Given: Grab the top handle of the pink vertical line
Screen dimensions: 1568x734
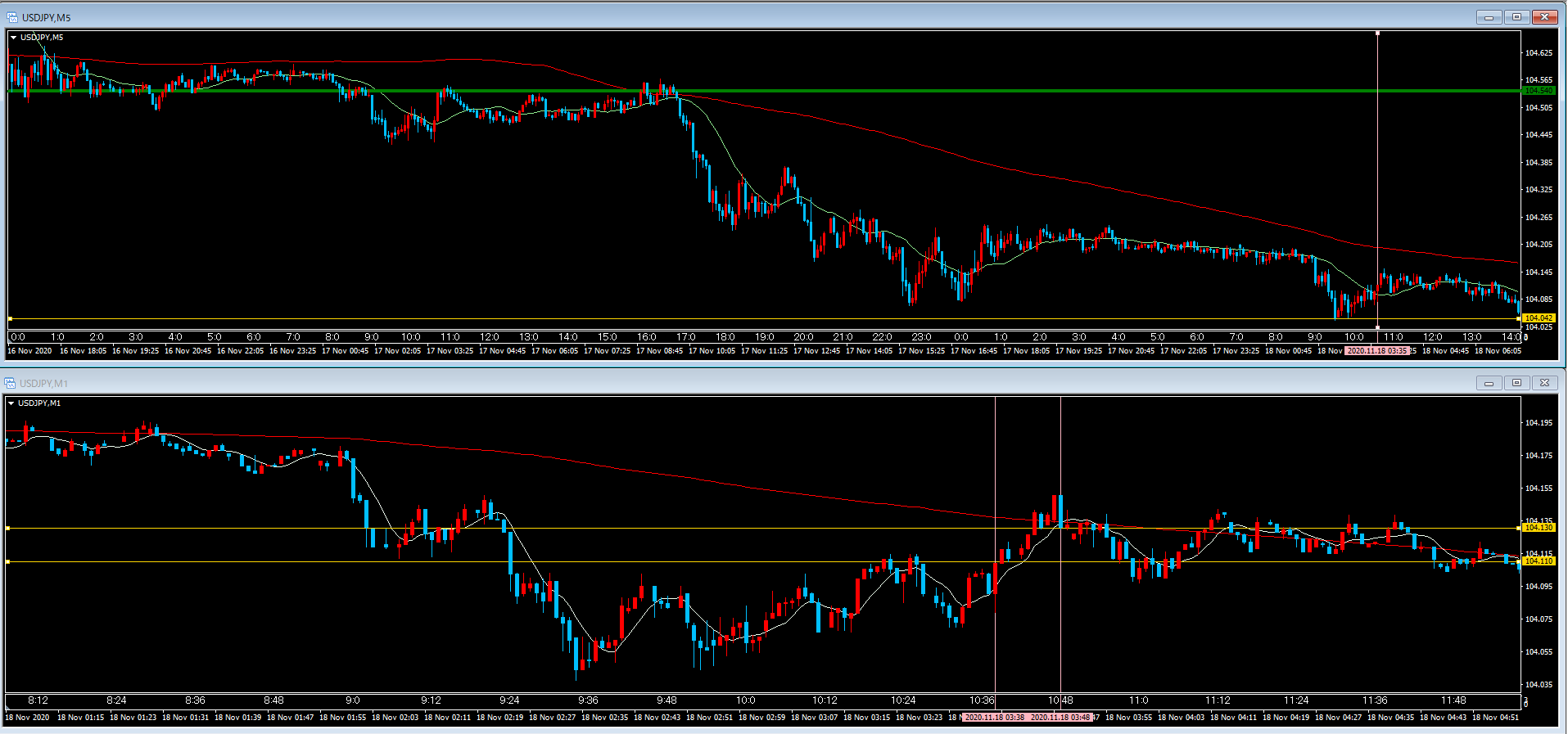Looking at the screenshot, I should click(x=1377, y=33).
